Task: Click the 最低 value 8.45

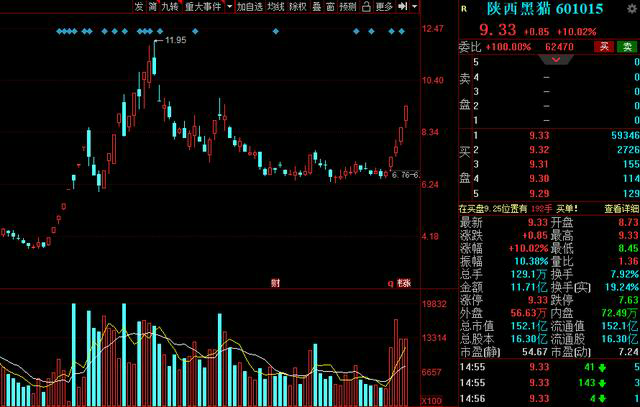Action: coord(628,248)
